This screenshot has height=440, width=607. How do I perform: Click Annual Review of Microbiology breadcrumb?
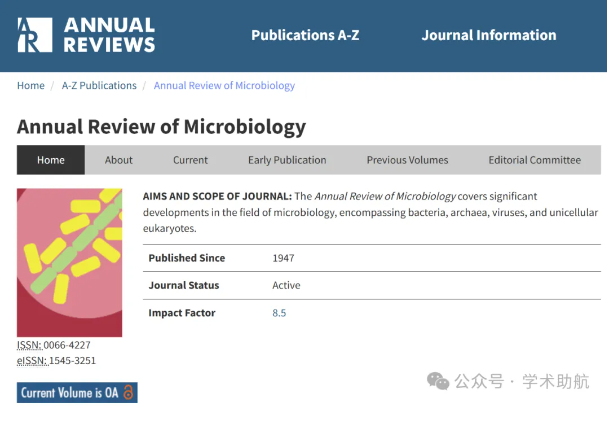224,86
